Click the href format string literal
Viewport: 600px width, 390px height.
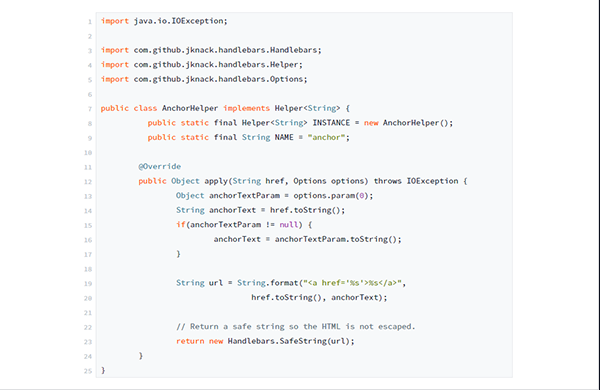click(x=352, y=283)
